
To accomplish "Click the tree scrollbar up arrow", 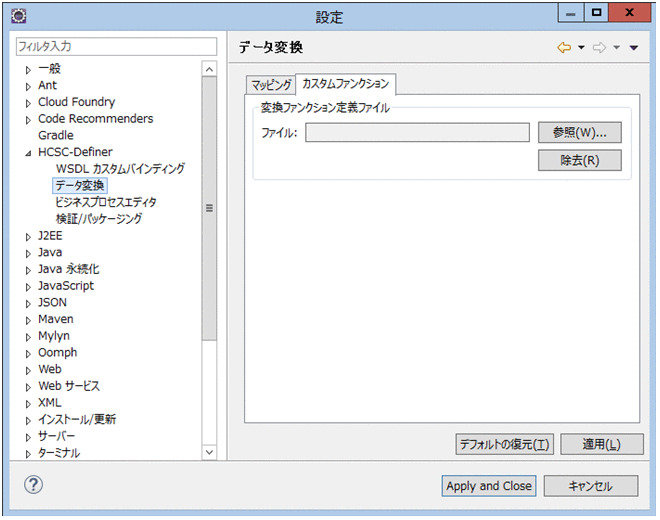I will (209, 69).
